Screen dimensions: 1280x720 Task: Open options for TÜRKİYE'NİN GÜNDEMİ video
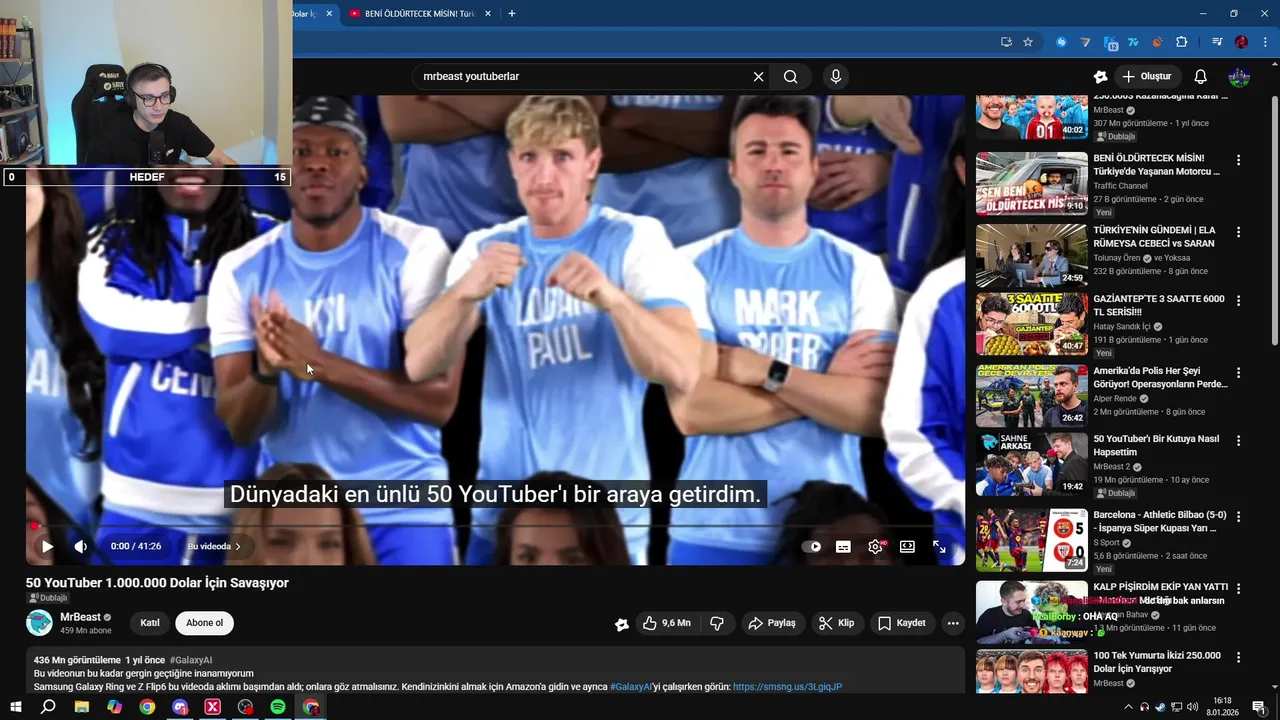1238,232
